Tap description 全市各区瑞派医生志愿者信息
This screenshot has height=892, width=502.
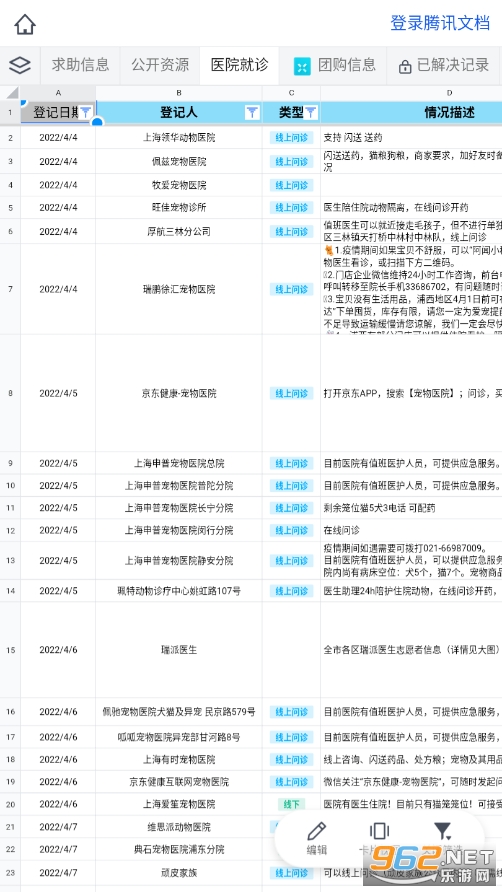[x=412, y=650]
